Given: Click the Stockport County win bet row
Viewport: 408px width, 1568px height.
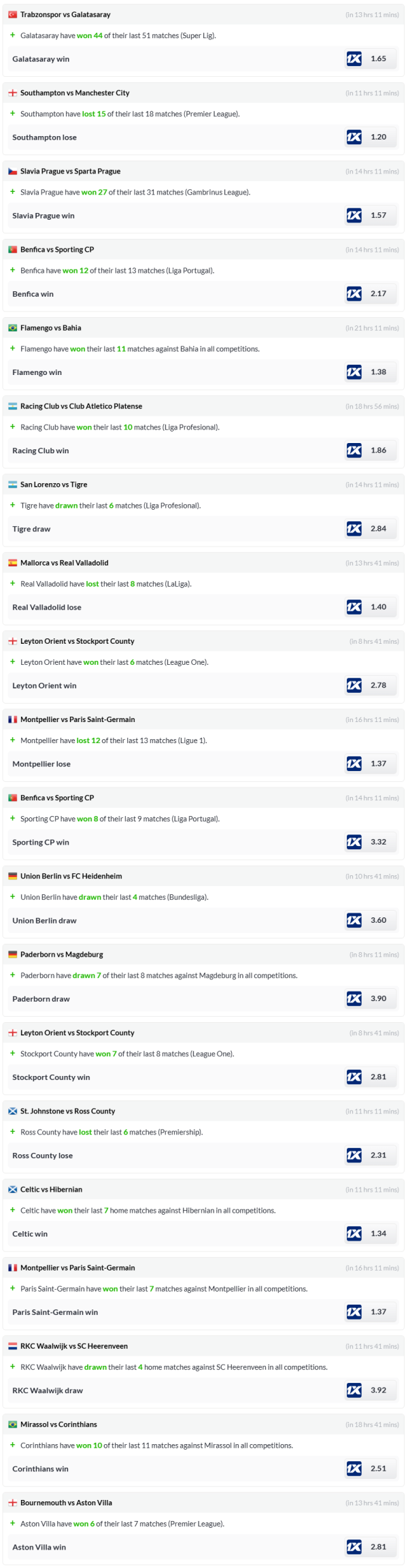Looking at the screenshot, I should [x=51, y=1077].
